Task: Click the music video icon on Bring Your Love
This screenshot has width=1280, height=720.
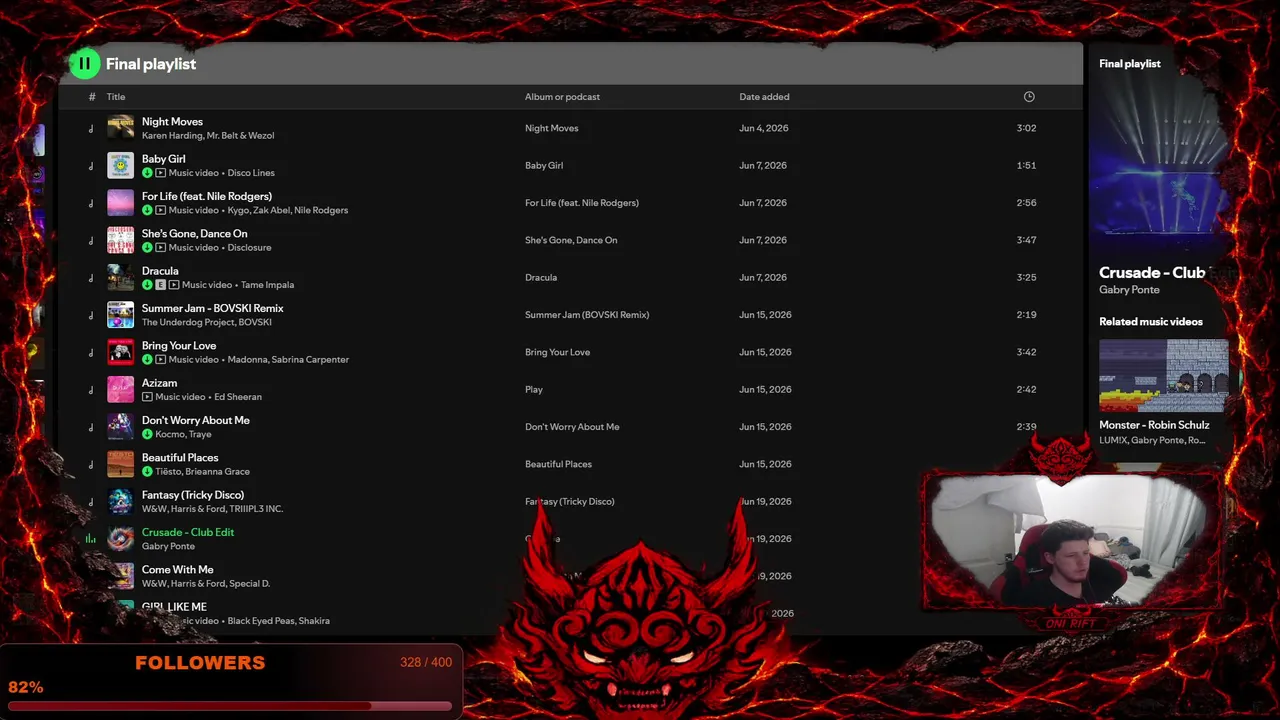Action: pos(160,359)
